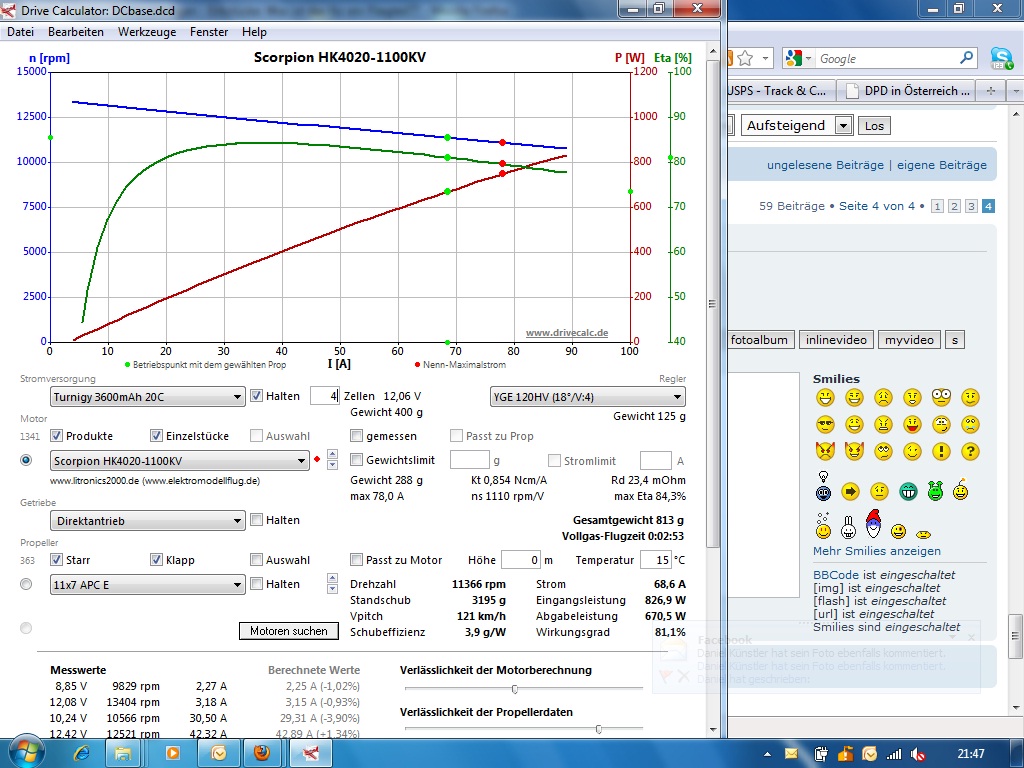The image size is (1024, 768).
Task: Open the 11x7 APC E propeller dropdown
Action: (148, 584)
